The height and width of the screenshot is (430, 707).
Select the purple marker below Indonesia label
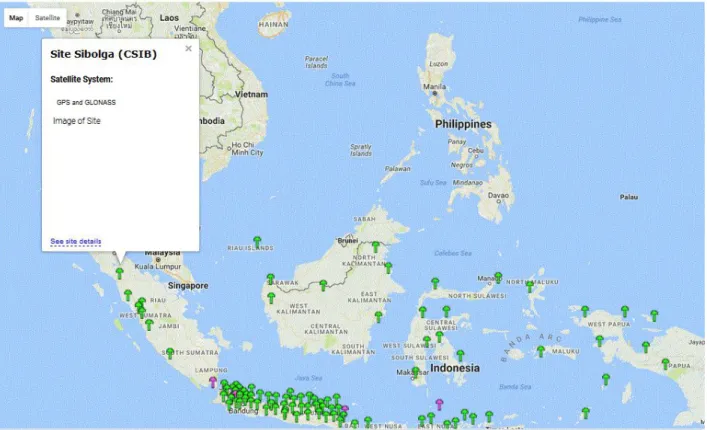pos(439,404)
